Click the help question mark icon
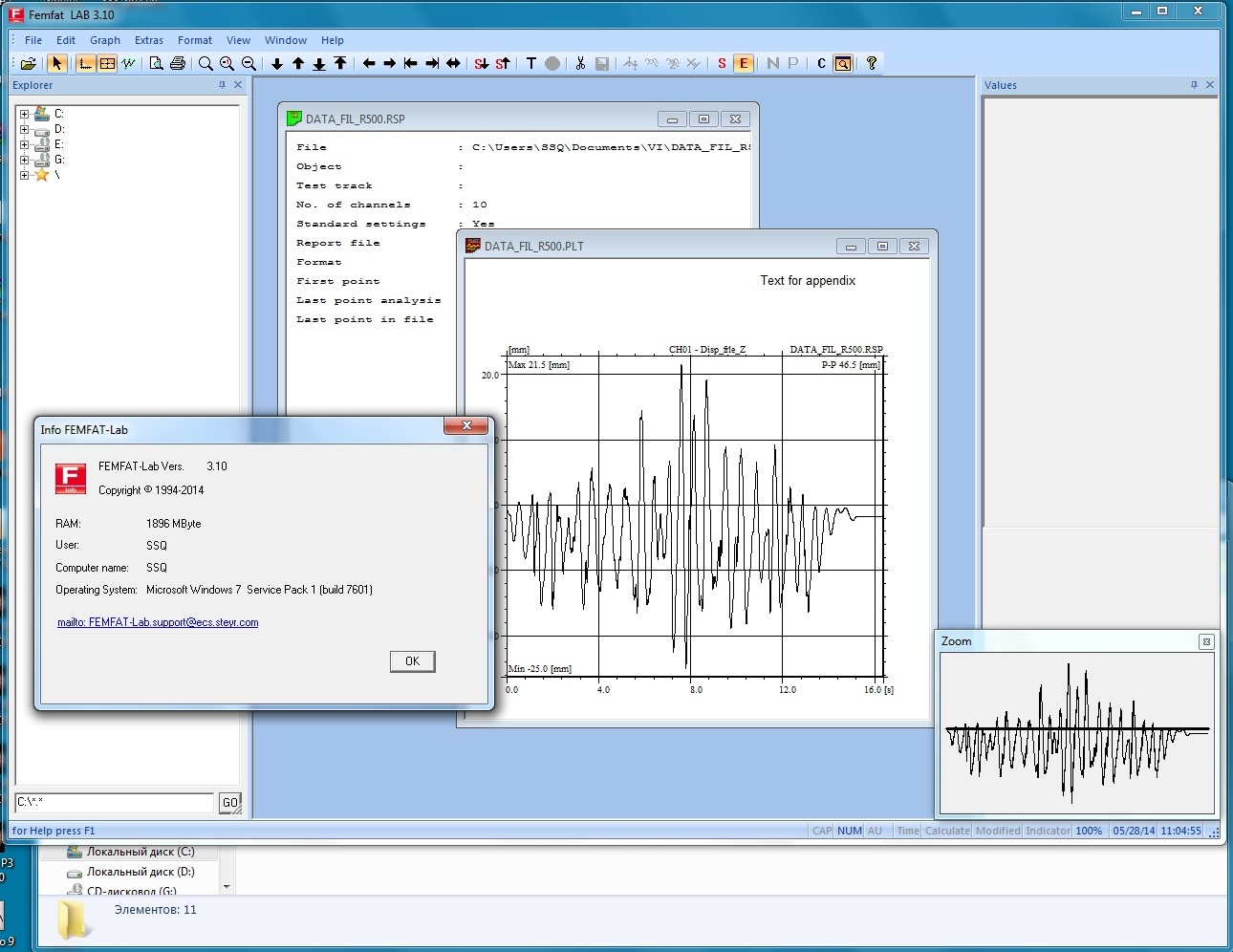Image resolution: width=1233 pixels, height=952 pixels. (871, 64)
